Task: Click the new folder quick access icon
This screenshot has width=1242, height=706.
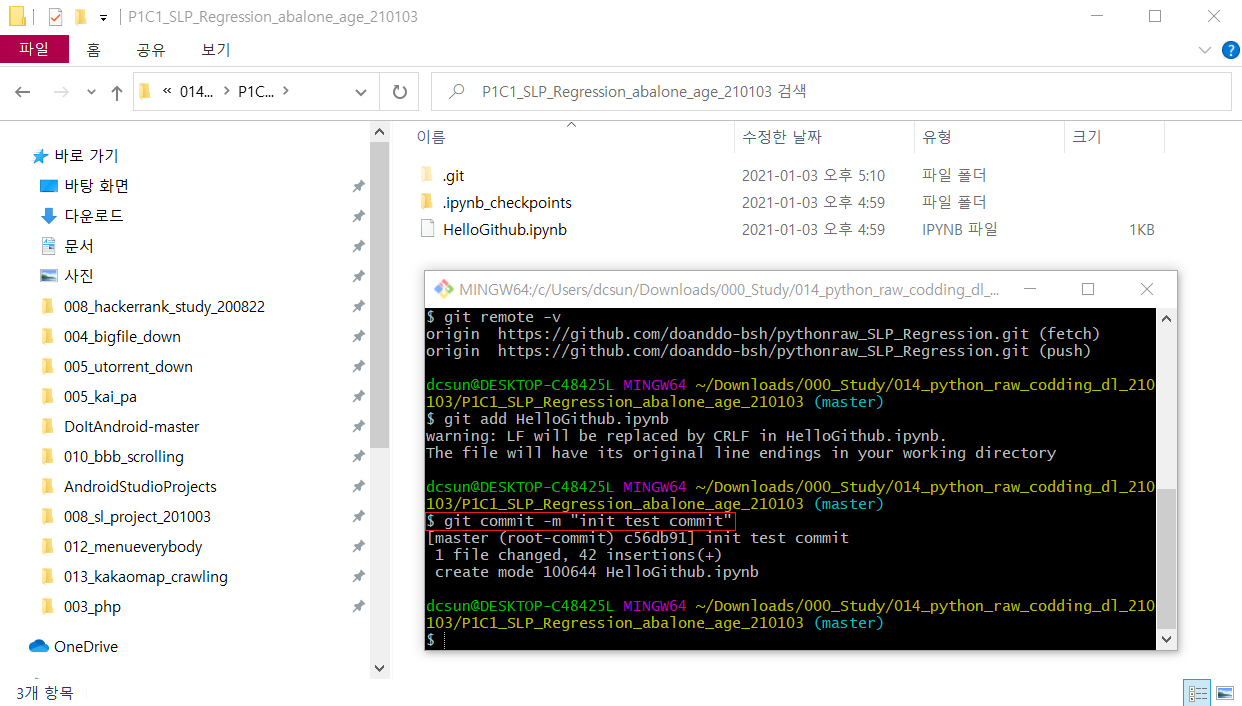Action: 81,17
